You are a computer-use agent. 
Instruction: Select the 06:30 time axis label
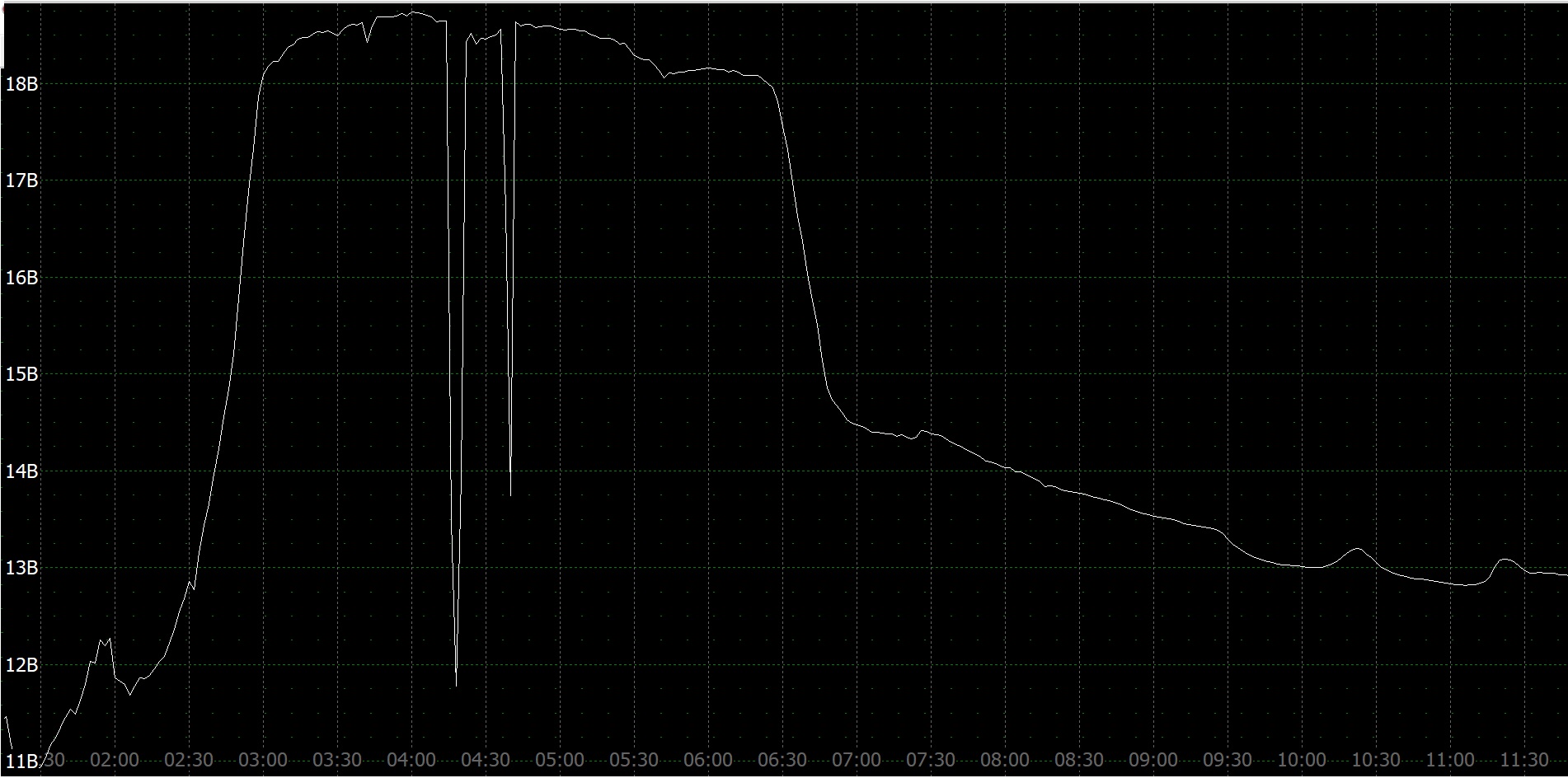pos(782,760)
